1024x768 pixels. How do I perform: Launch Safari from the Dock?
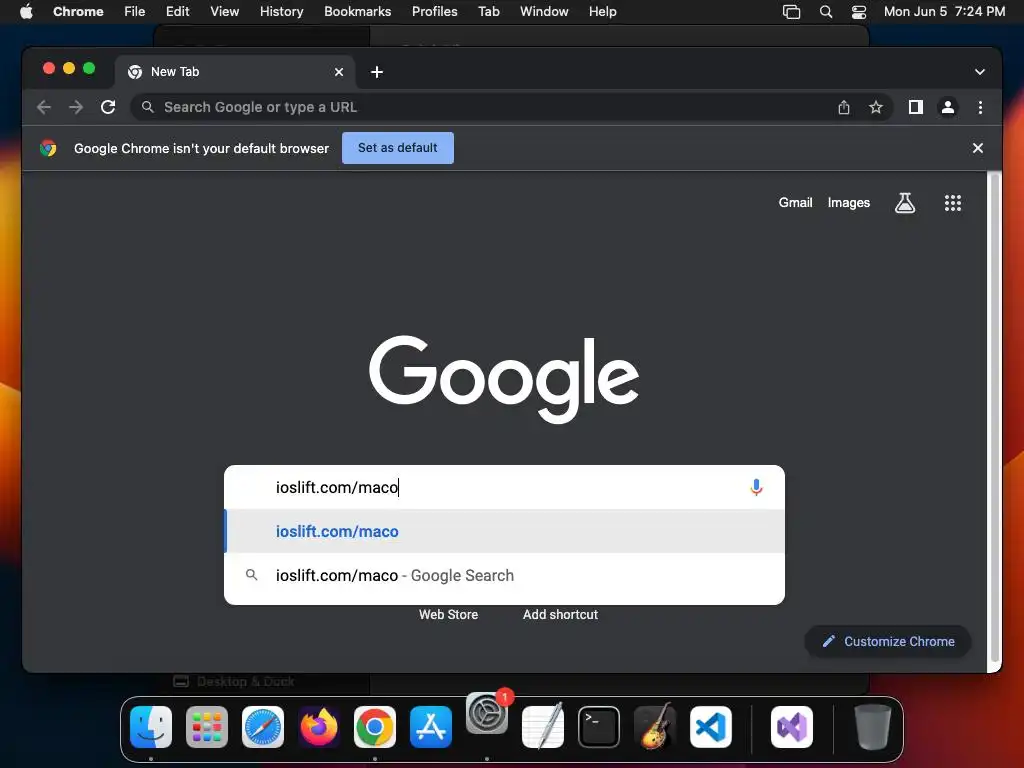pos(263,727)
